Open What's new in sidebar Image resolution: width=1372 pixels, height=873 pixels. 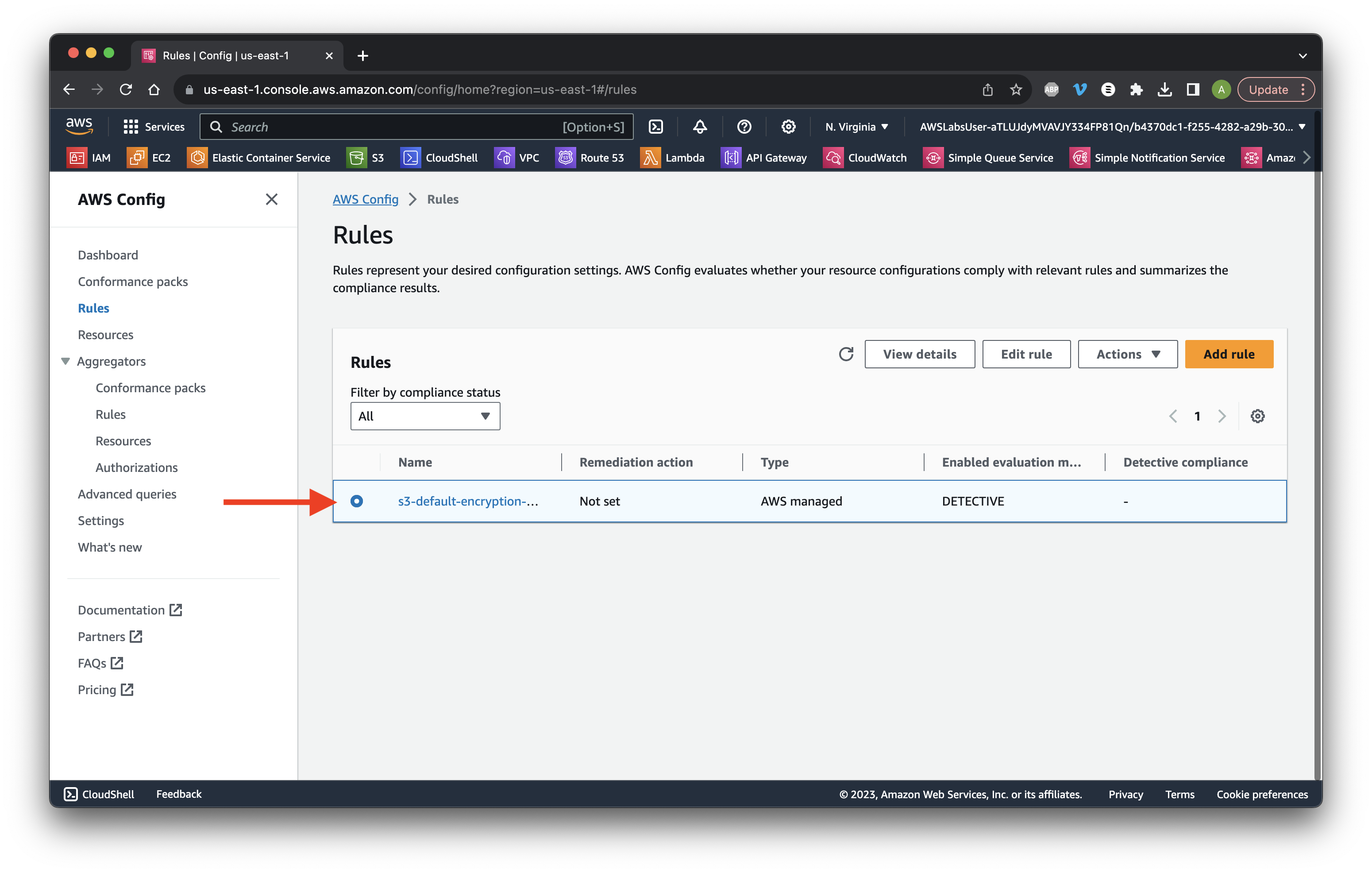coord(110,547)
